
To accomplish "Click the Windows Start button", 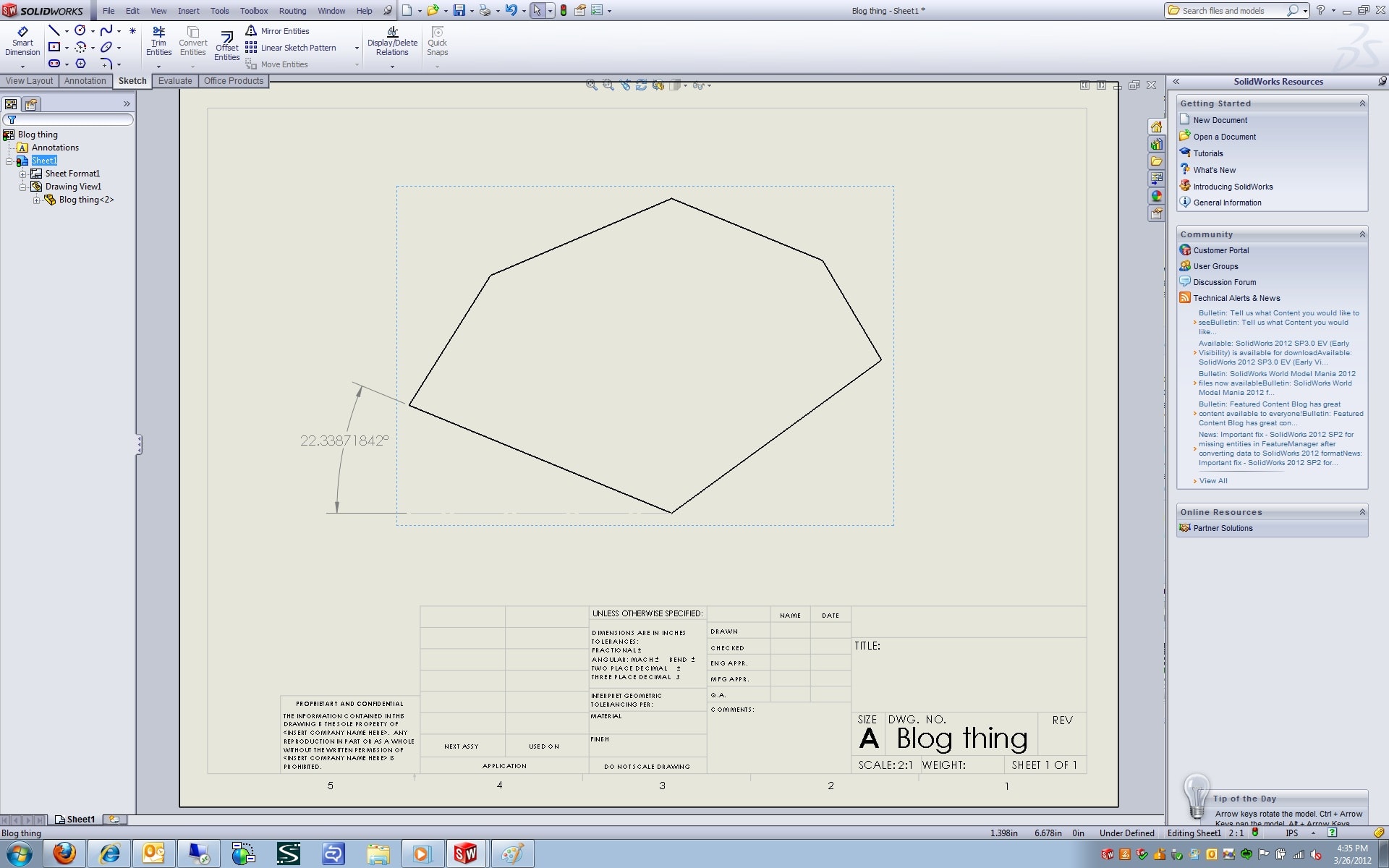I will pyautogui.click(x=20, y=854).
